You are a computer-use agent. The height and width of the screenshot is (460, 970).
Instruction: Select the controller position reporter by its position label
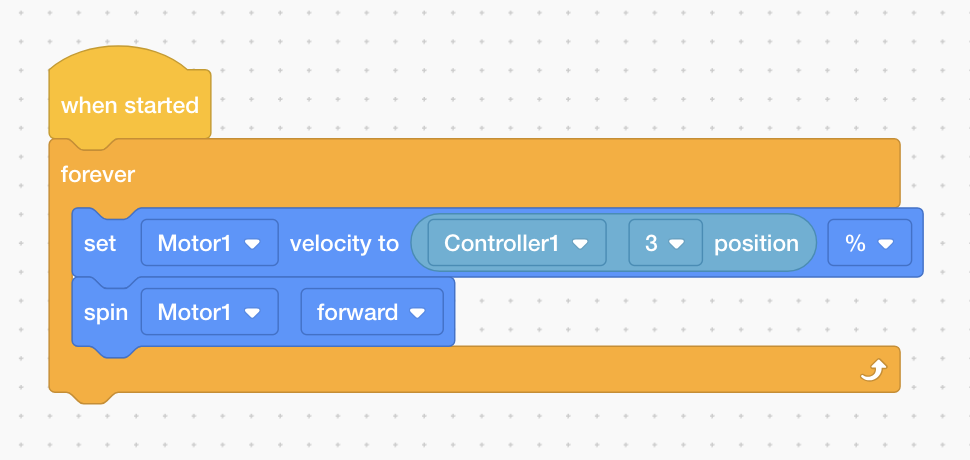click(x=757, y=244)
